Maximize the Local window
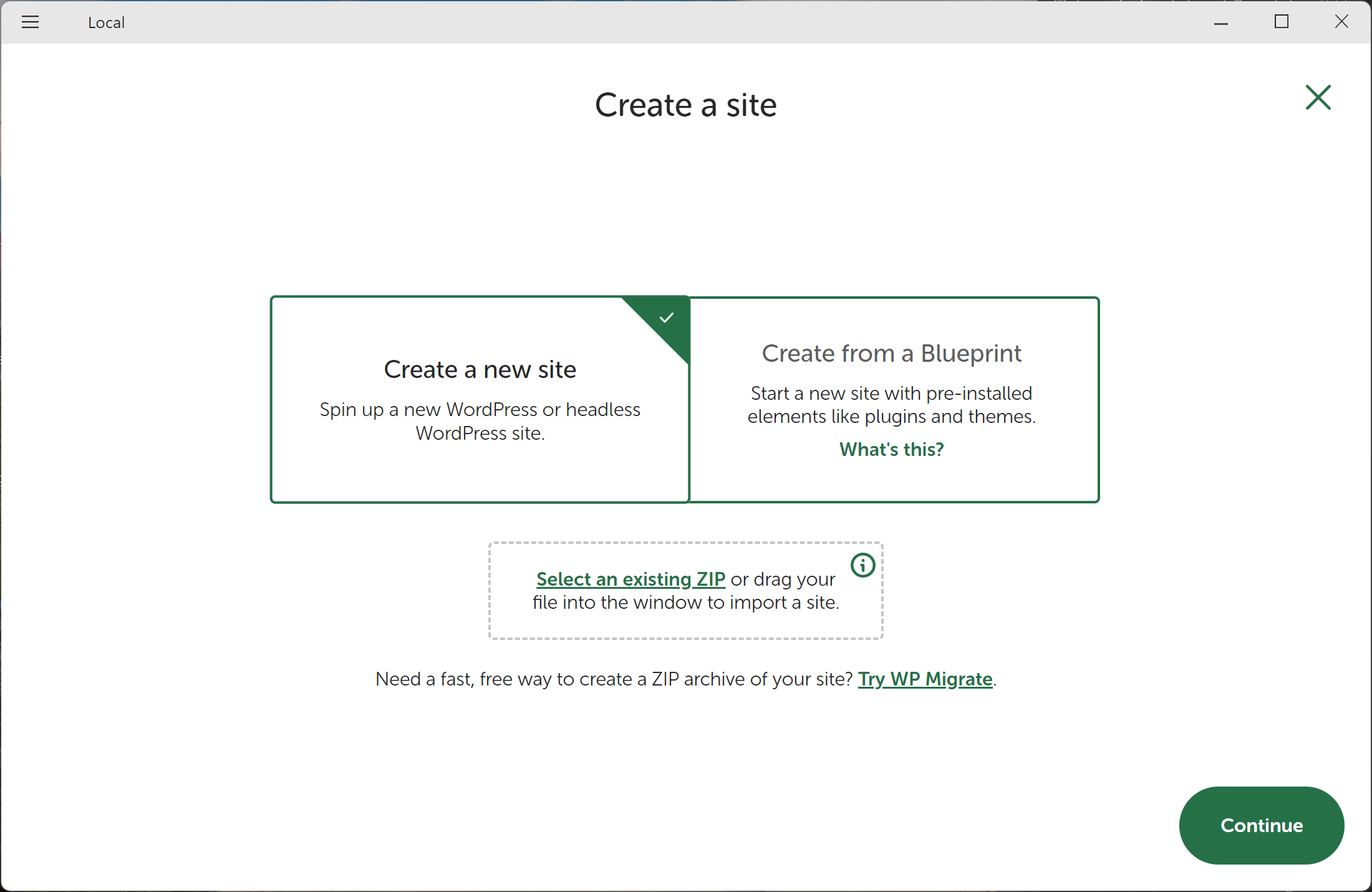This screenshot has width=1372, height=892. coord(1281,22)
